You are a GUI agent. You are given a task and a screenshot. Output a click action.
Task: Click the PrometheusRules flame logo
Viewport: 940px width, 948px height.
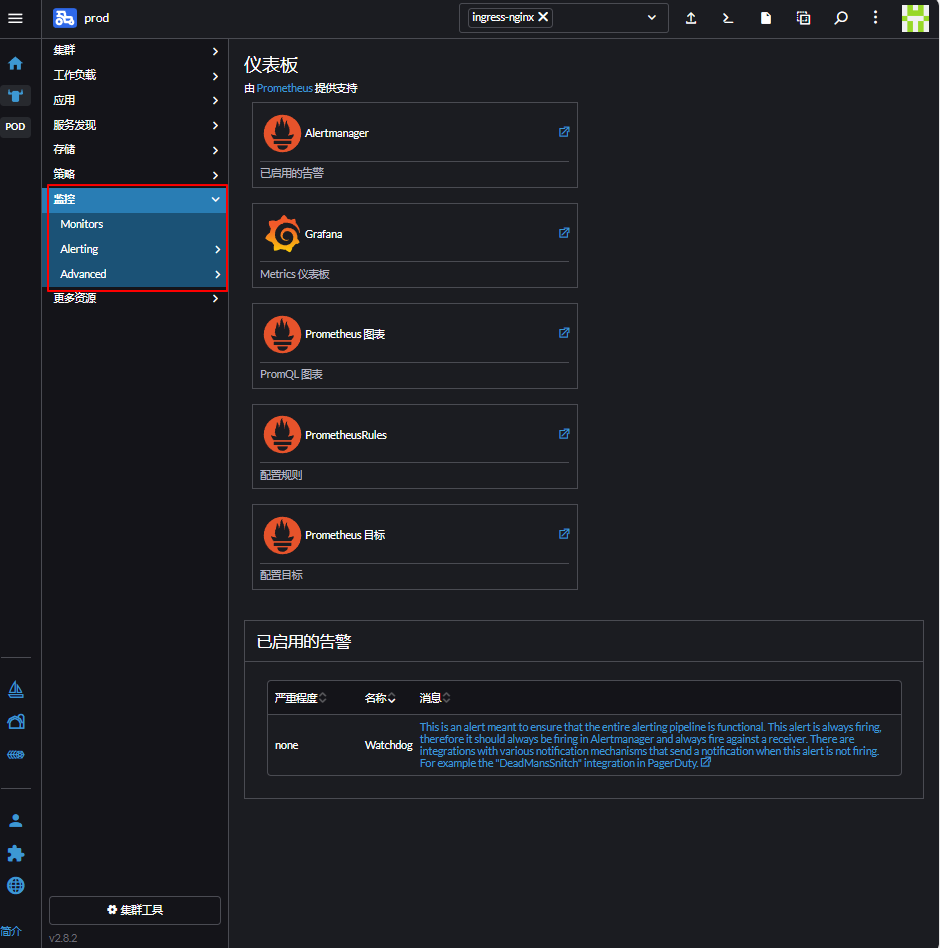pos(282,435)
